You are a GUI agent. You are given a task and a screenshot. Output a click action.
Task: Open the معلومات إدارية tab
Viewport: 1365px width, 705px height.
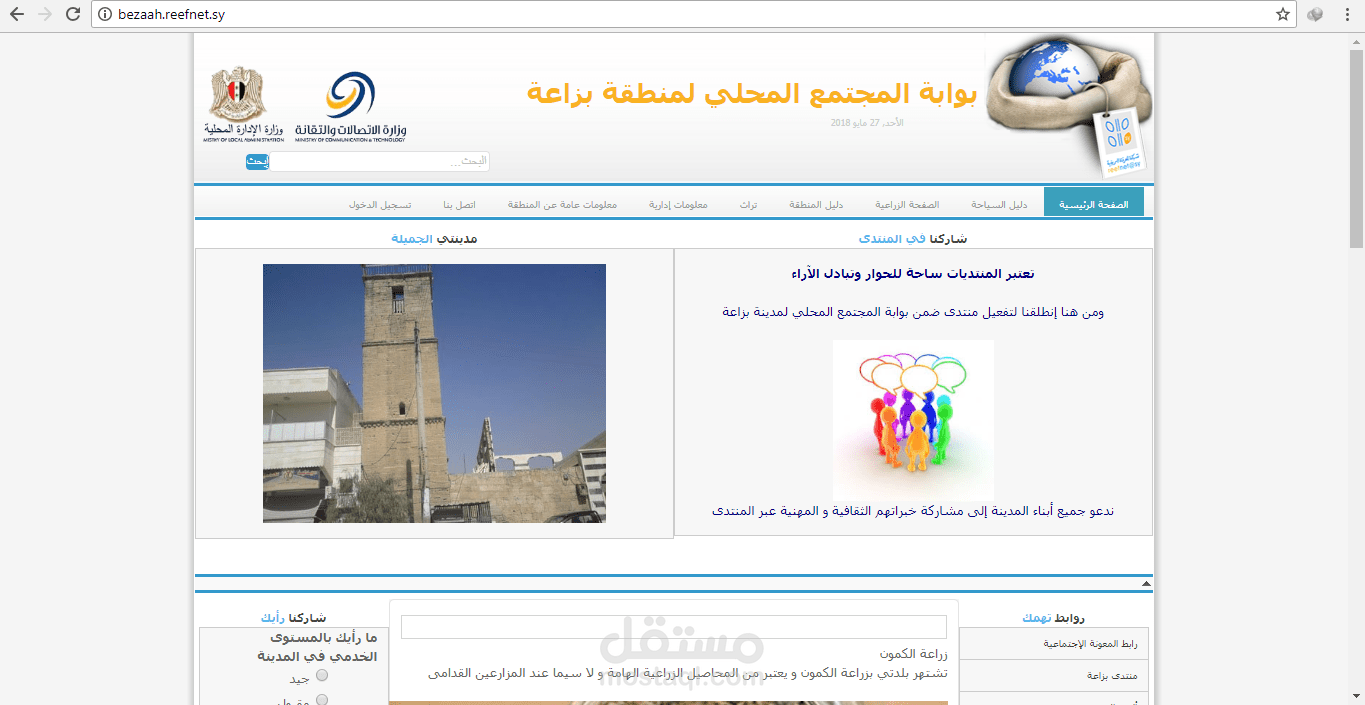coord(677,204)
